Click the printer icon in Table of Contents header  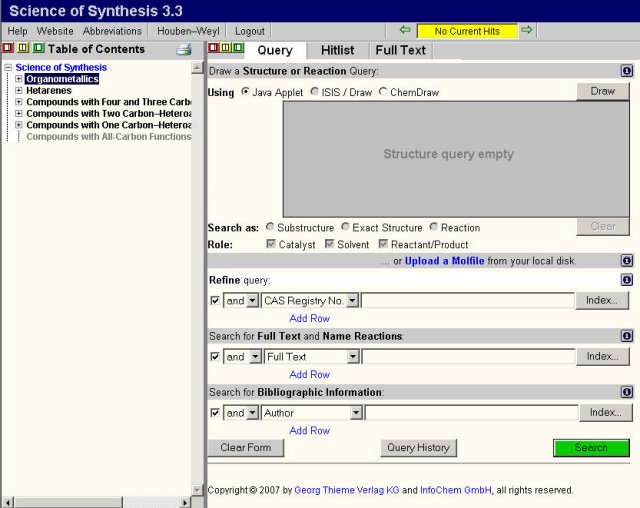click(x=184, y=50)
